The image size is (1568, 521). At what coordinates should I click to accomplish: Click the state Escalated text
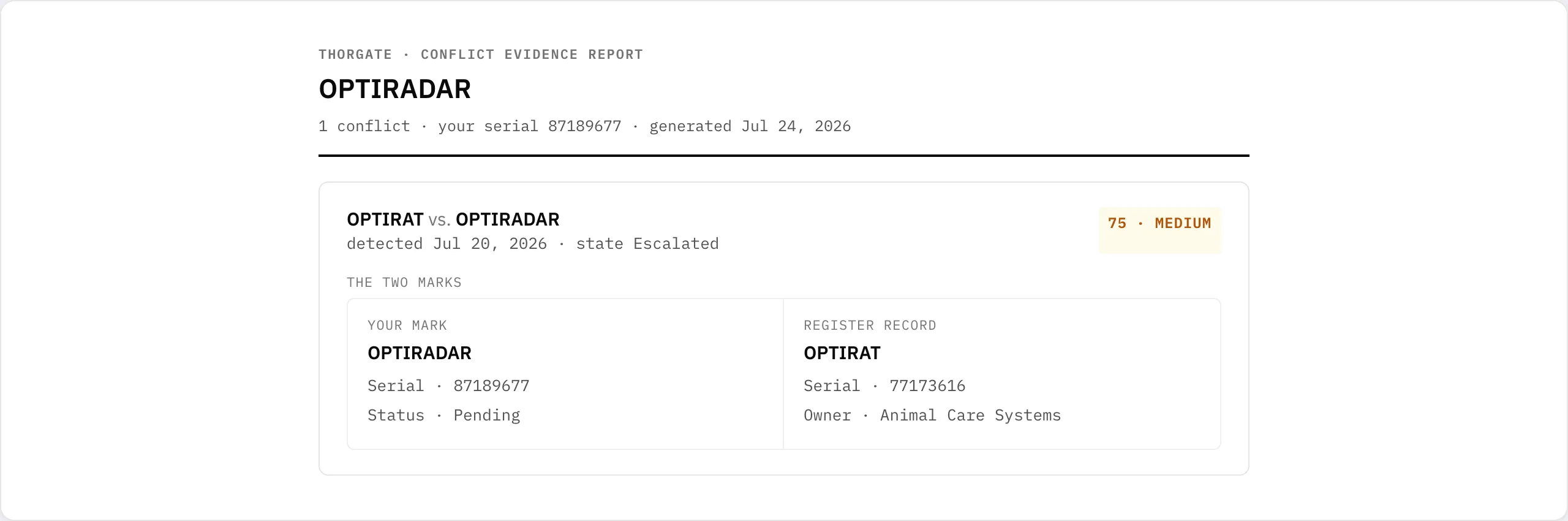coord(647,244)
